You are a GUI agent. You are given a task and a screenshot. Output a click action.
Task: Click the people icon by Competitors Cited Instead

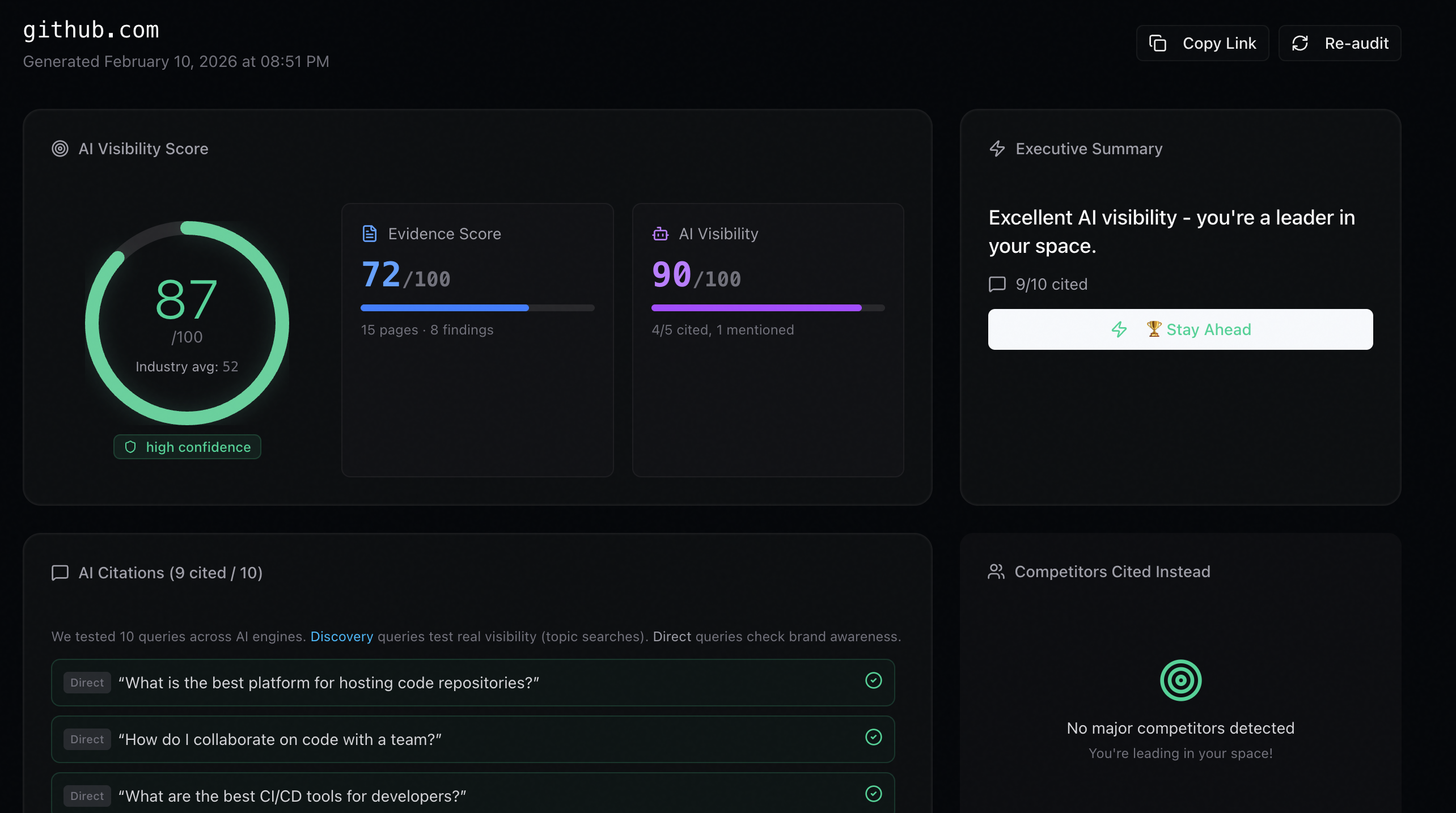996,571
